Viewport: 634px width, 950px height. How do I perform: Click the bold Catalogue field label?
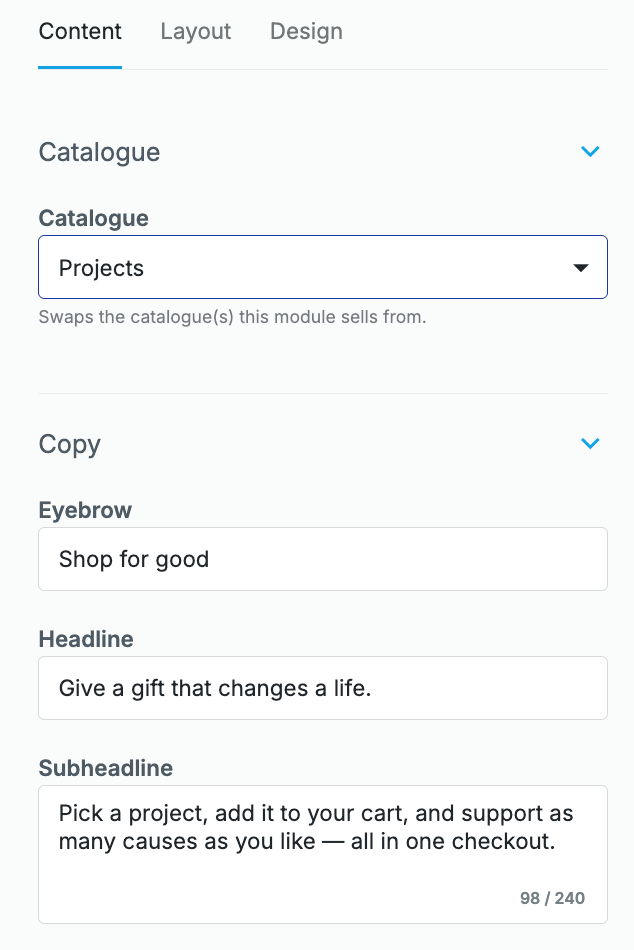click(93, 218)
